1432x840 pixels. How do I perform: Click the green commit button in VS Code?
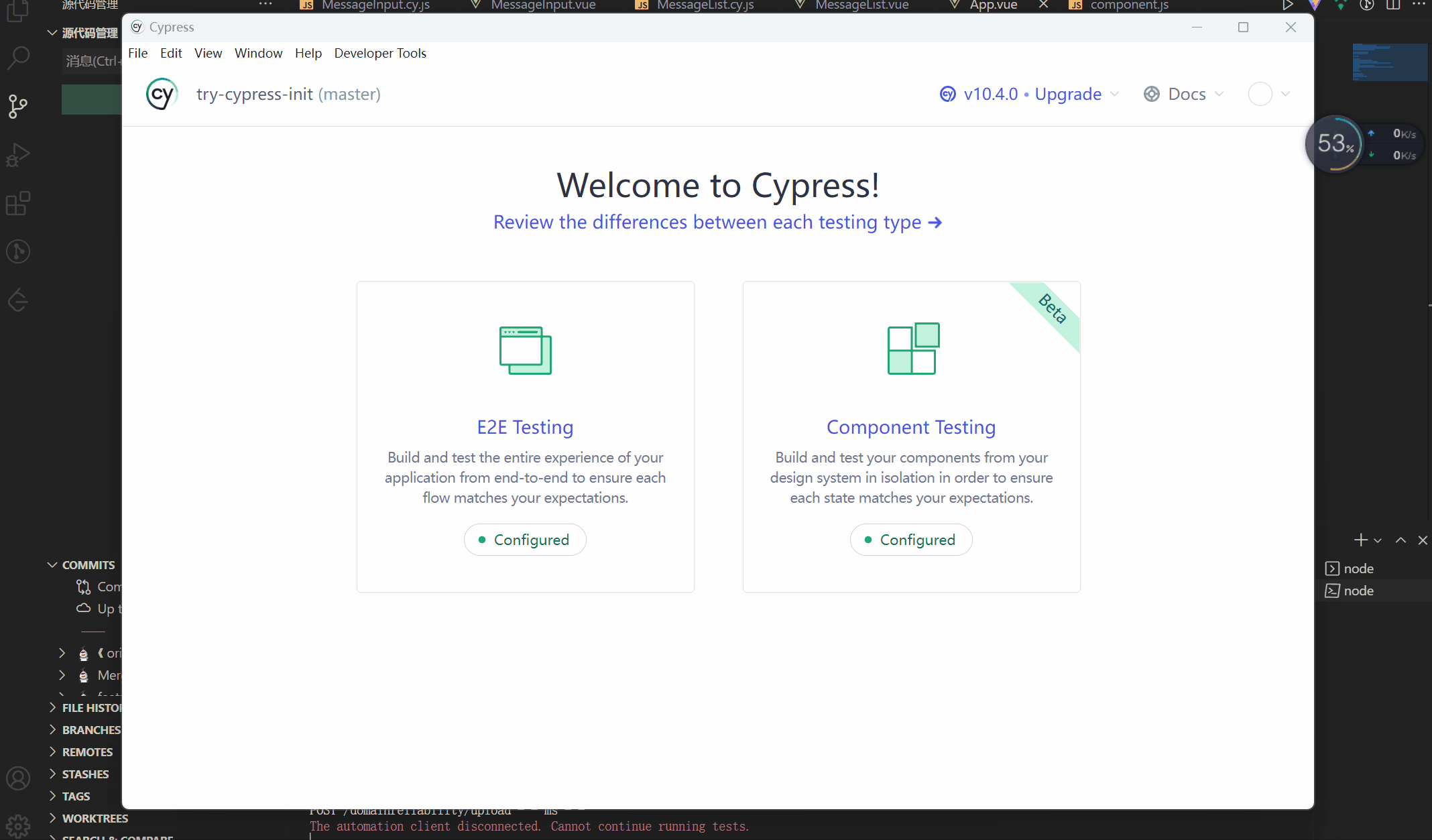(x=92, y=100)
